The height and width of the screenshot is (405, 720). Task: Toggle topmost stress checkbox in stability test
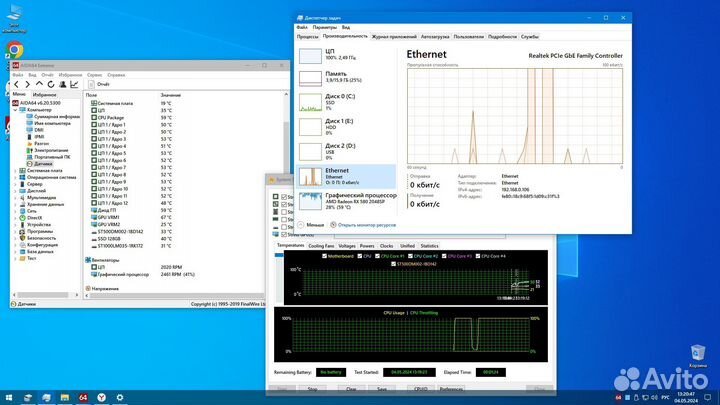(284, 197)
